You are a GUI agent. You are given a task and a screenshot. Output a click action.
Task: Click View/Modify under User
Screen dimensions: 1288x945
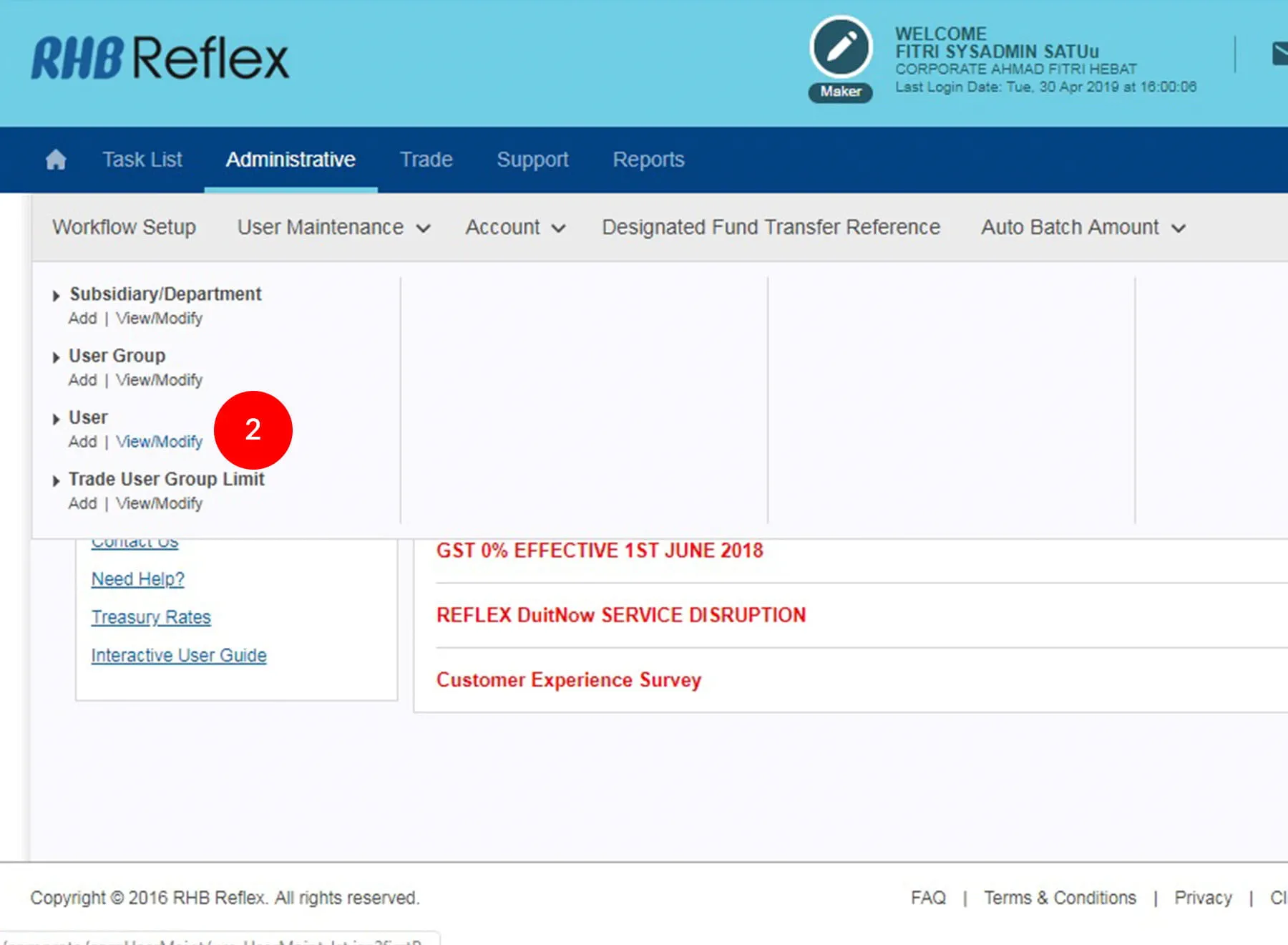pyautogui.click(x=159, y=442)
